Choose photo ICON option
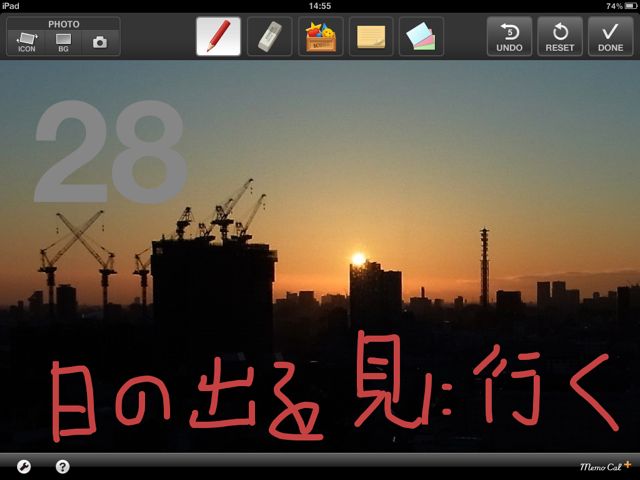640x480 pixels. tap(27, 42)
